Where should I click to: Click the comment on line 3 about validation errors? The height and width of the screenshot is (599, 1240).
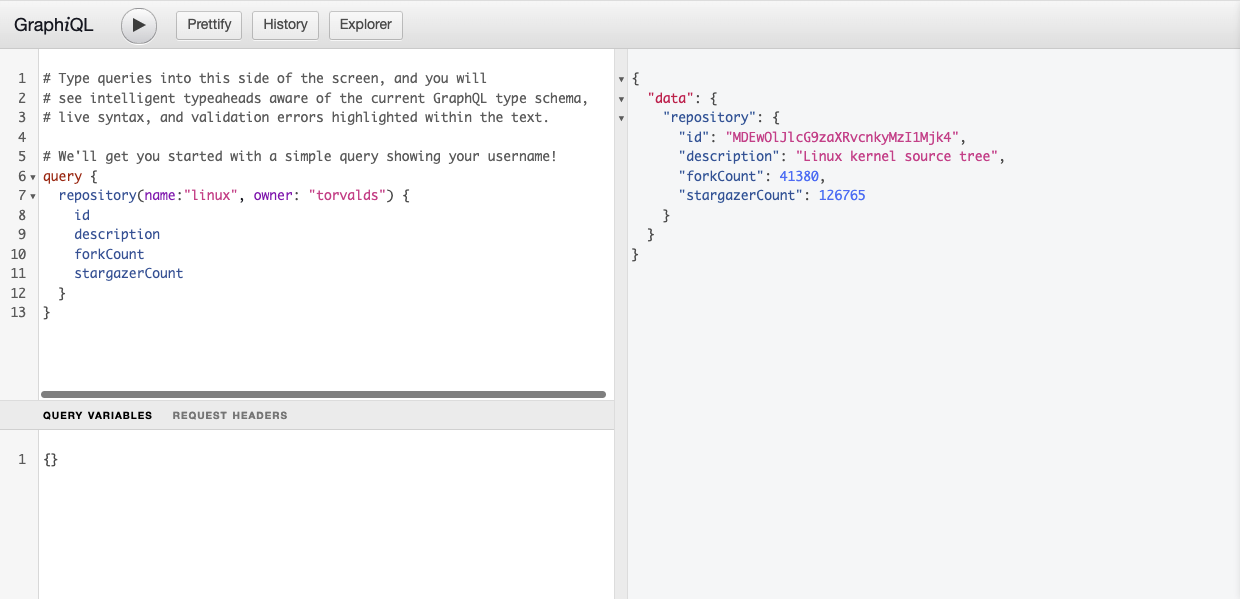[296, 117]
